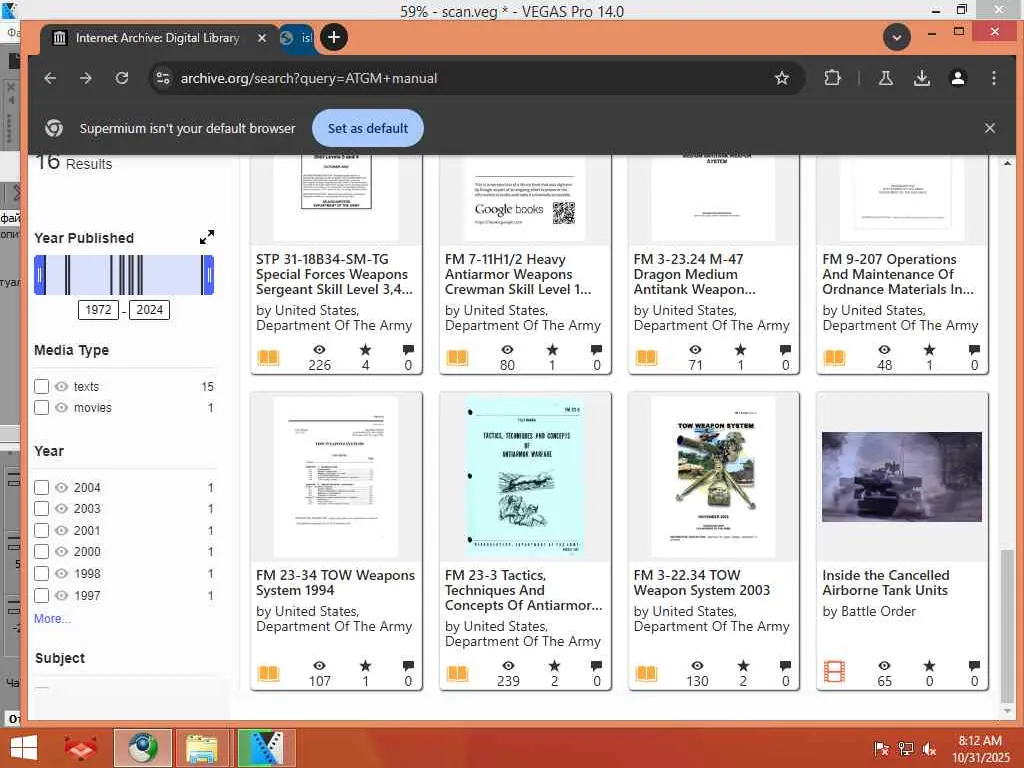1024x768 pixels.
Task: Open the Chrome Labs flask icon
Action: [x=886, y=78]
